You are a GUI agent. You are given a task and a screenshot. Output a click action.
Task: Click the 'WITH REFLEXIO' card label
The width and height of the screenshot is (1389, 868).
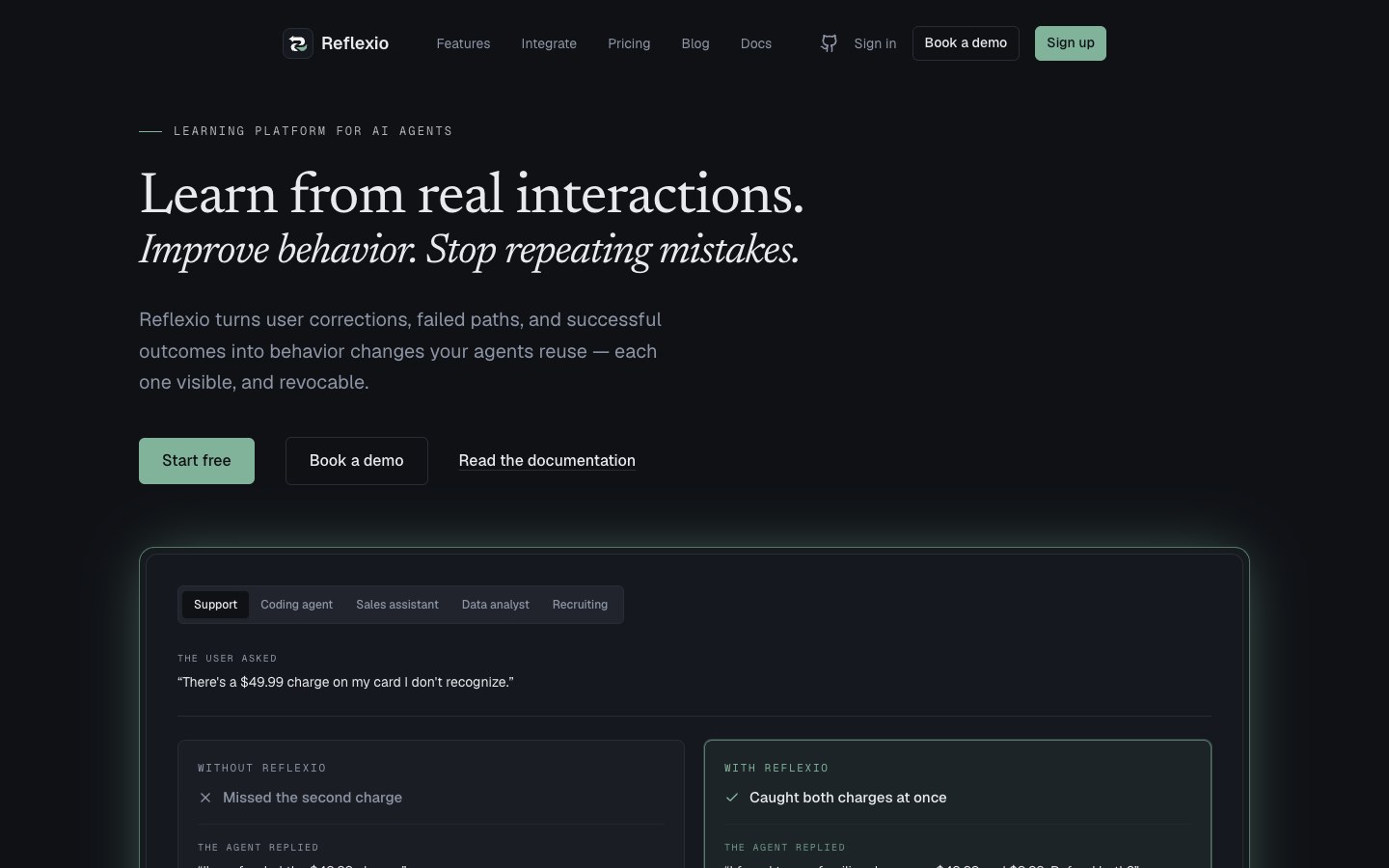[776, 768]
